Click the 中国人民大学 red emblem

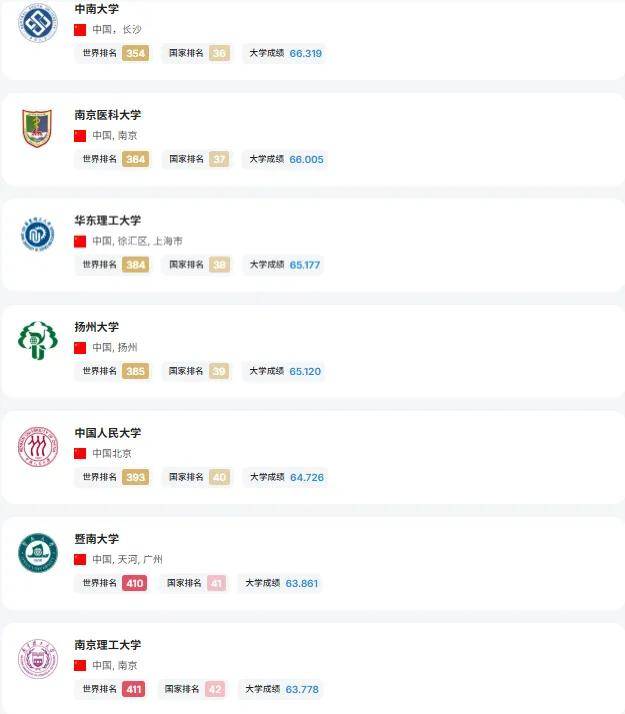(38, 447)
